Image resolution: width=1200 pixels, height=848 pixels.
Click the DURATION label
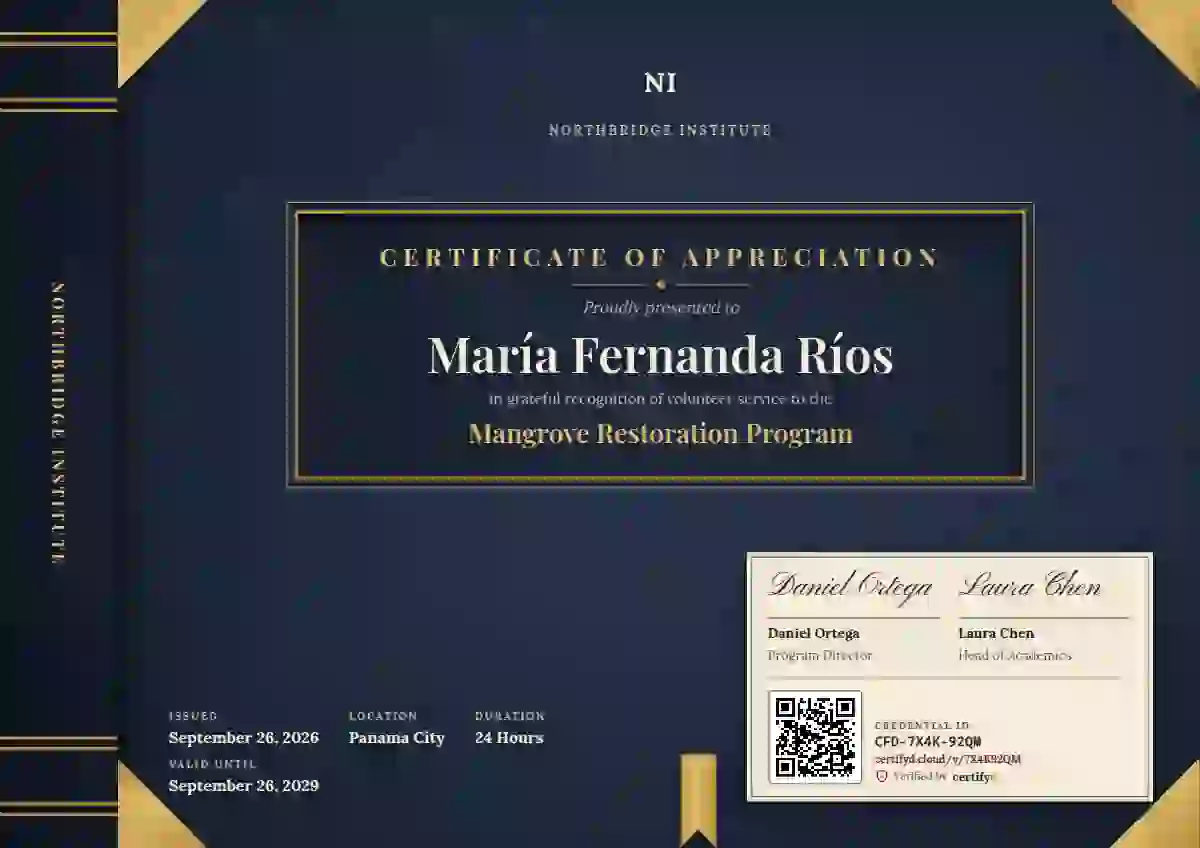click(x=510, y=716)
